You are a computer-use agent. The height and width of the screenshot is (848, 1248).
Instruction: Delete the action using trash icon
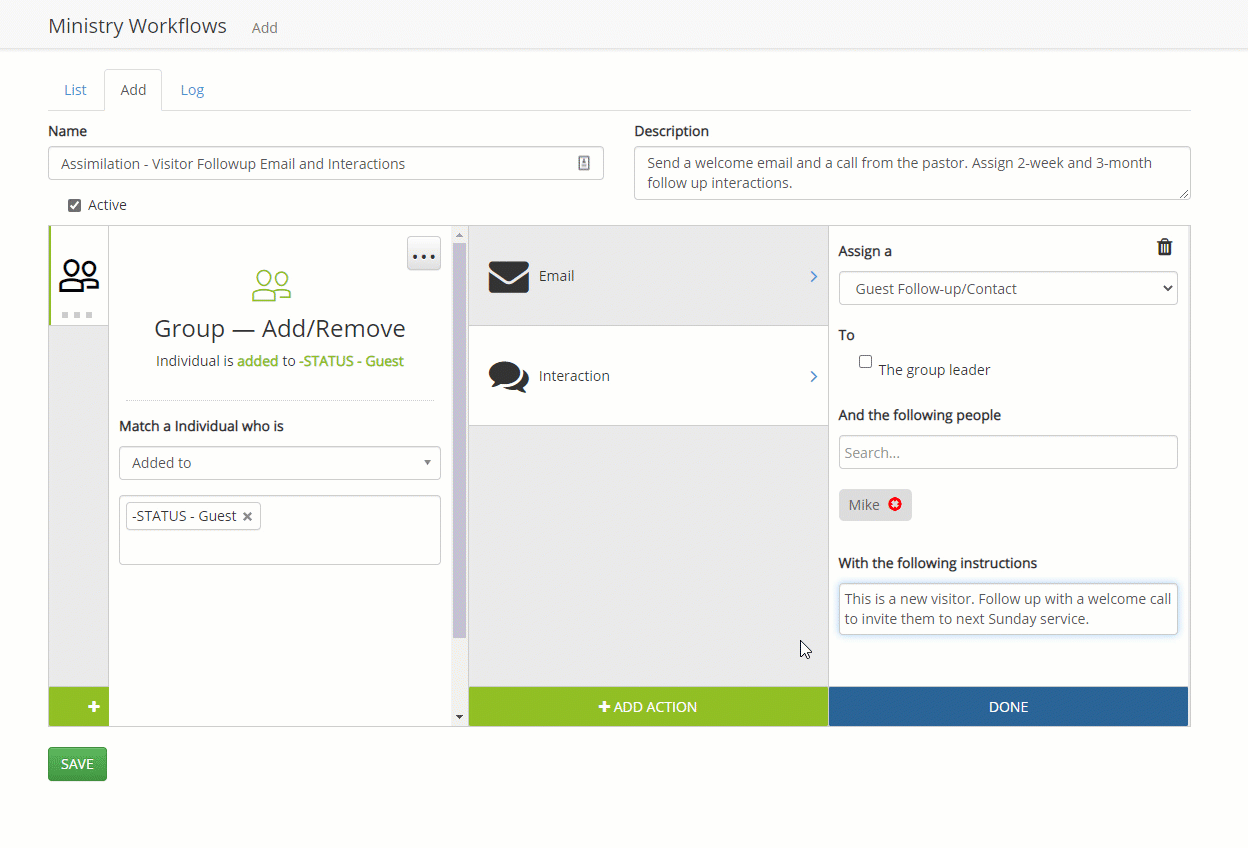point(1164,247)
